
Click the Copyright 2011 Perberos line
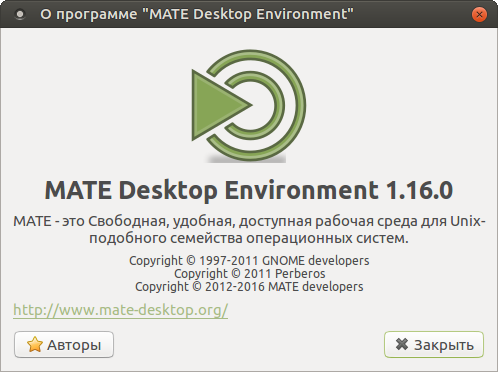tap(250, 274)
